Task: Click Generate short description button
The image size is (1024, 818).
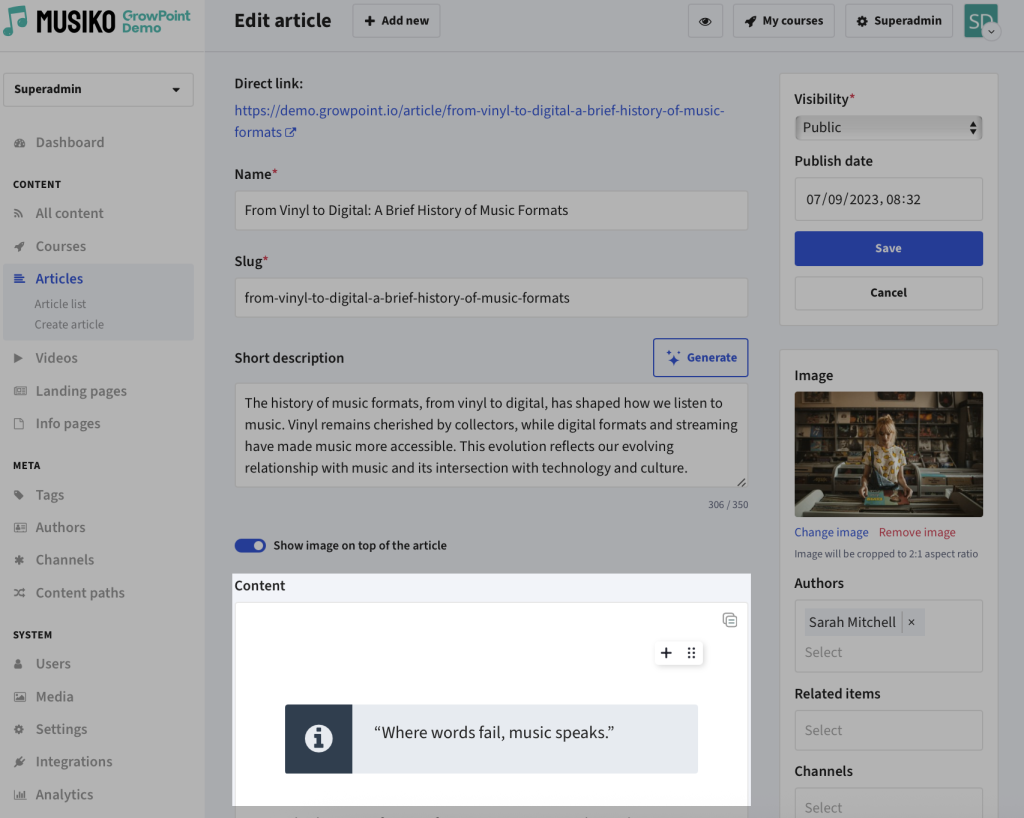Action: (x=700, y=357)
